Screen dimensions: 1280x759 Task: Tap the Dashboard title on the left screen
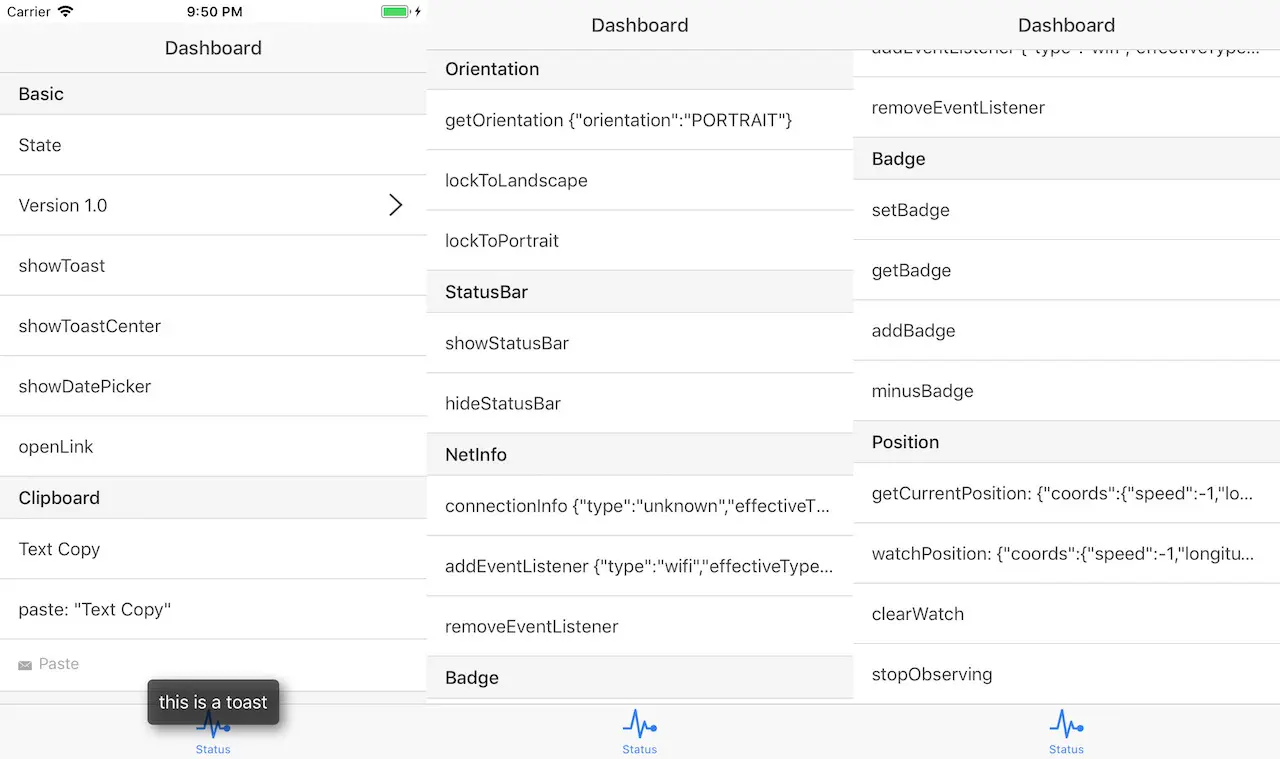(213, 48)
